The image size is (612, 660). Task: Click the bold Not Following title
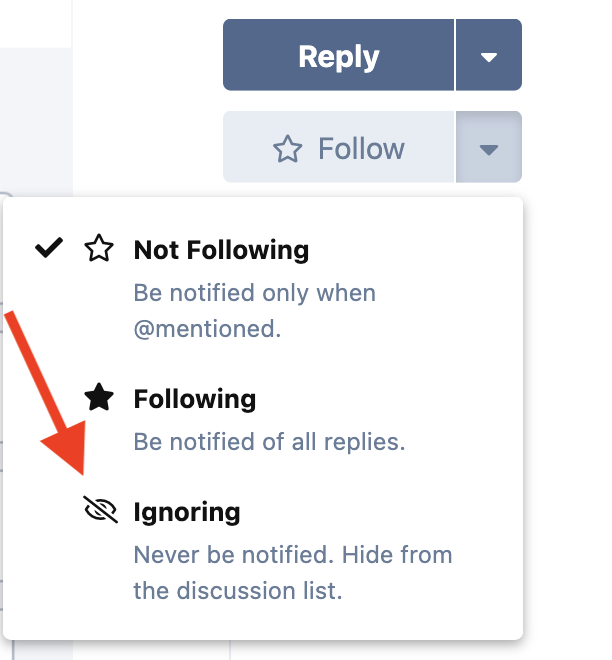click(x=221, y=250)
